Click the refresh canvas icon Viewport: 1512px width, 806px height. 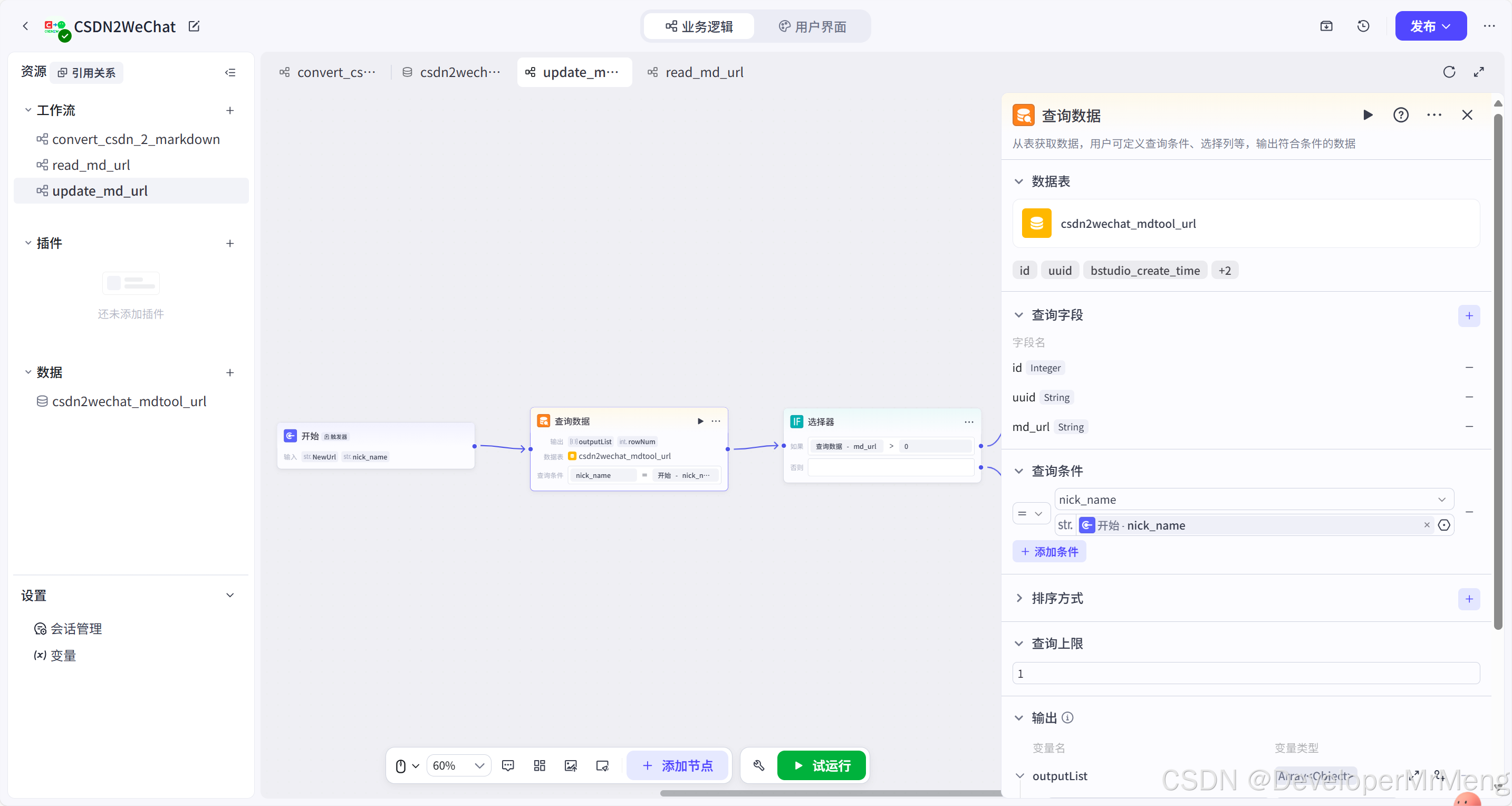1449,72
